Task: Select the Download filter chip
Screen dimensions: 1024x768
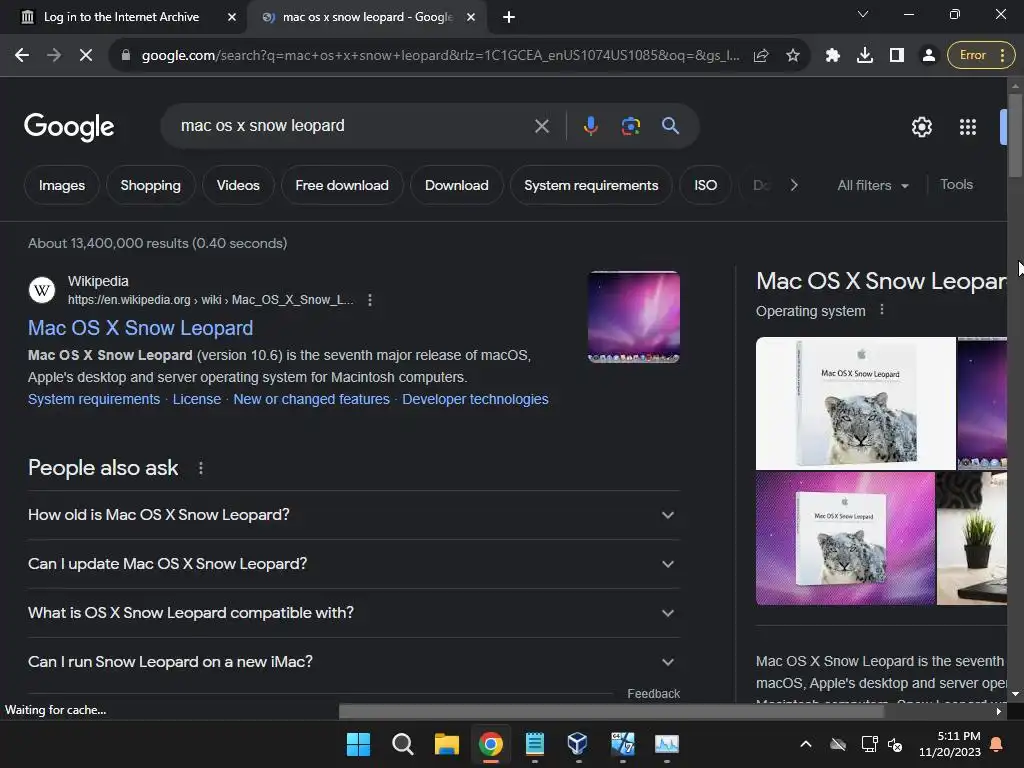Action: [456, 185]
